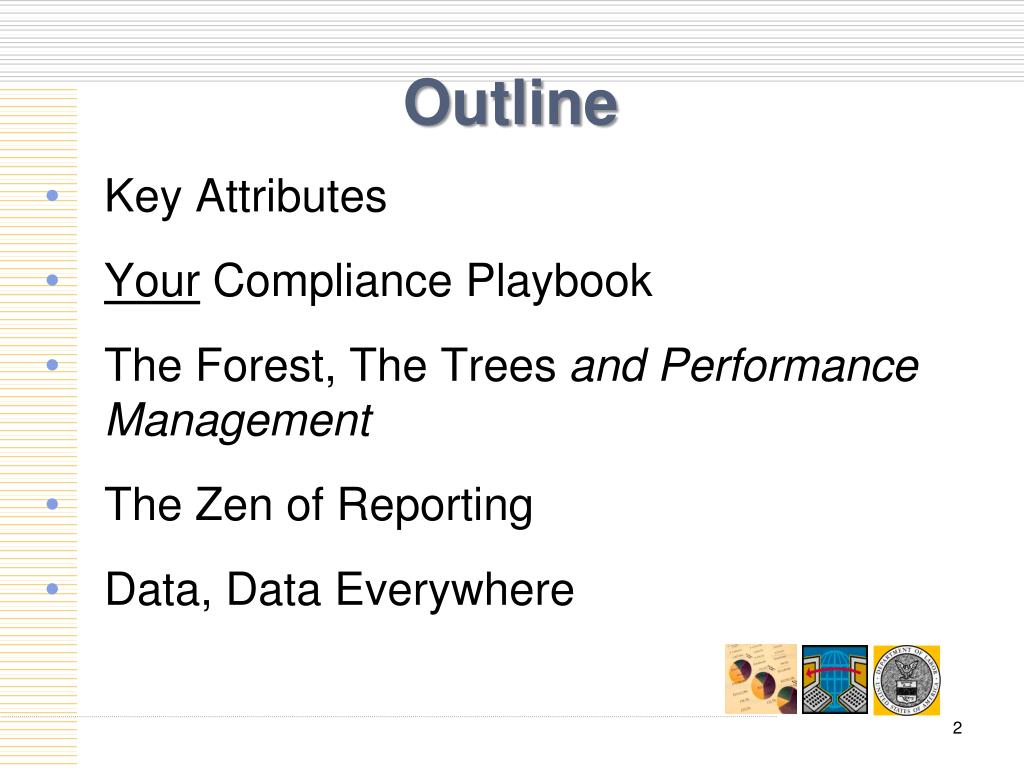The width and height of the screenshot is (1024, 768).
Task: Click the slide number 2
Action: 957,728
